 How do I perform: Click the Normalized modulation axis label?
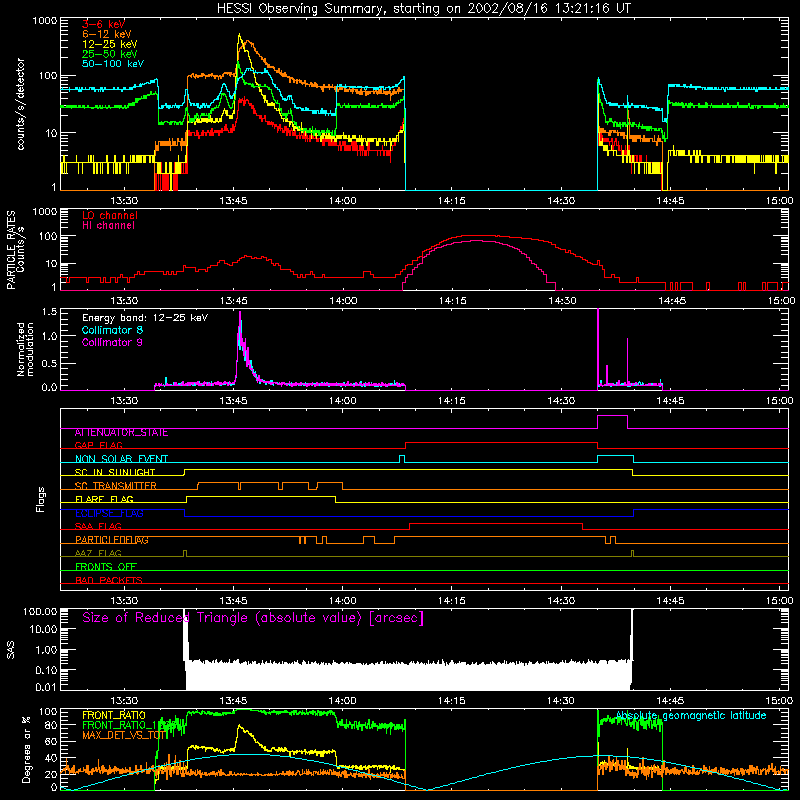tap(25, 349)
